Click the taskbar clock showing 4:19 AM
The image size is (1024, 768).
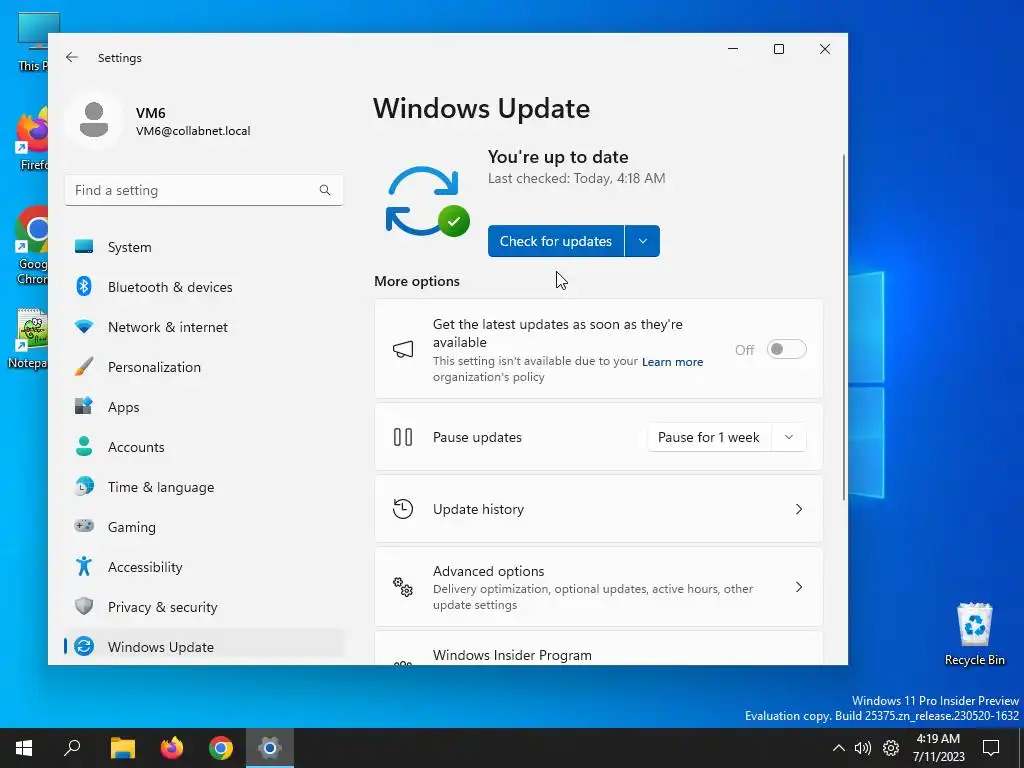click(x=938, y=748)
